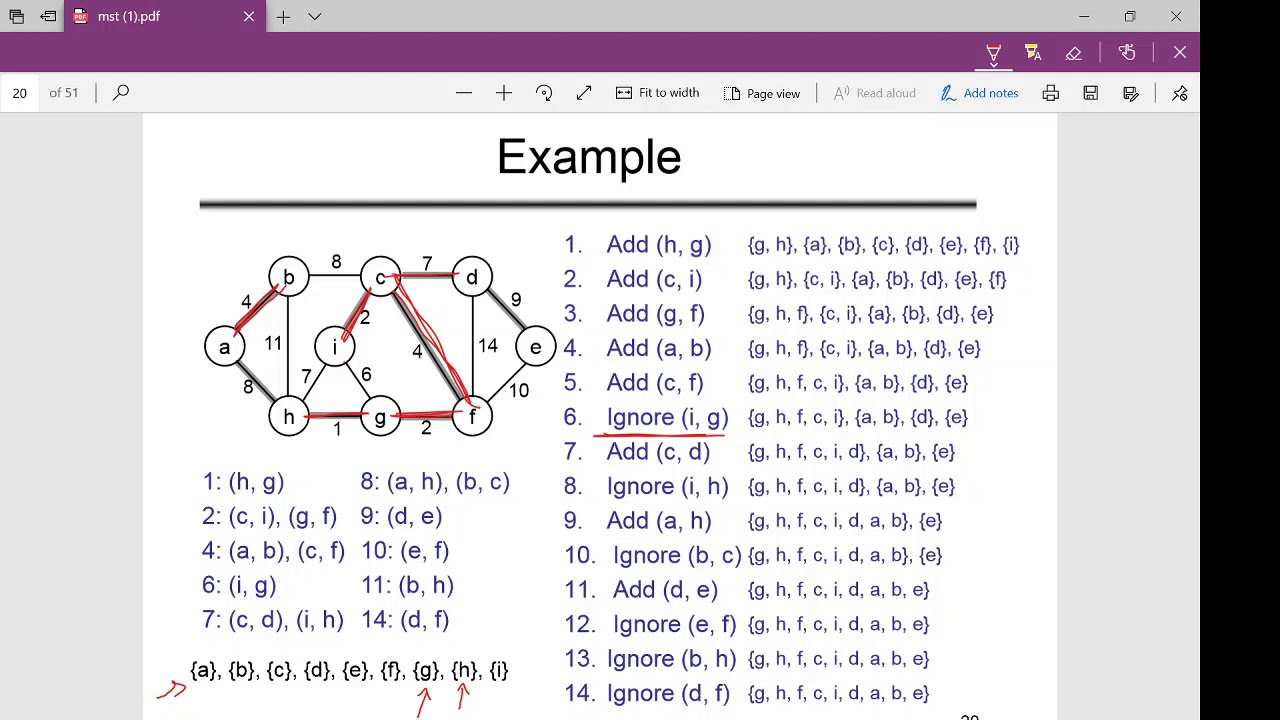Screen dimensions: 1280x720
Task: Click the 'Ignore (i, g)' step text
Action: coord(667,417)
